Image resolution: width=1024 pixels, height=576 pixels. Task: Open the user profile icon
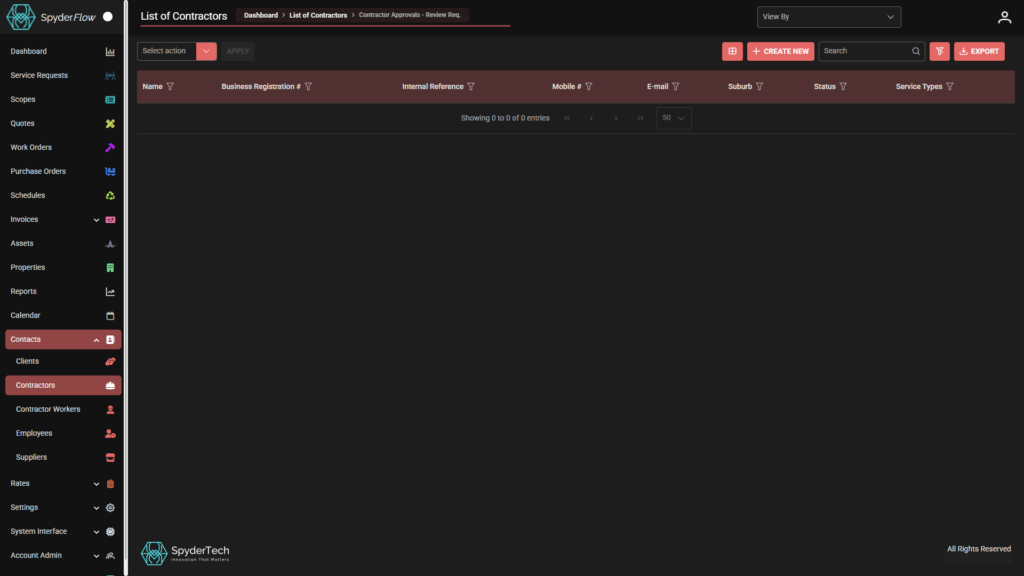click(x=1004, y=17)
